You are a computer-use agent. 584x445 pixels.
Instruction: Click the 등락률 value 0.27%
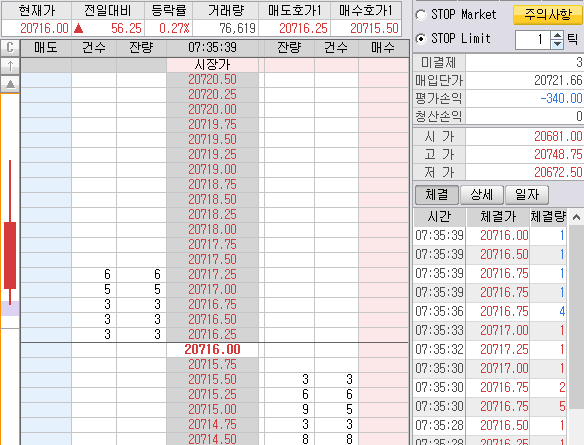(x=174, y=28)
